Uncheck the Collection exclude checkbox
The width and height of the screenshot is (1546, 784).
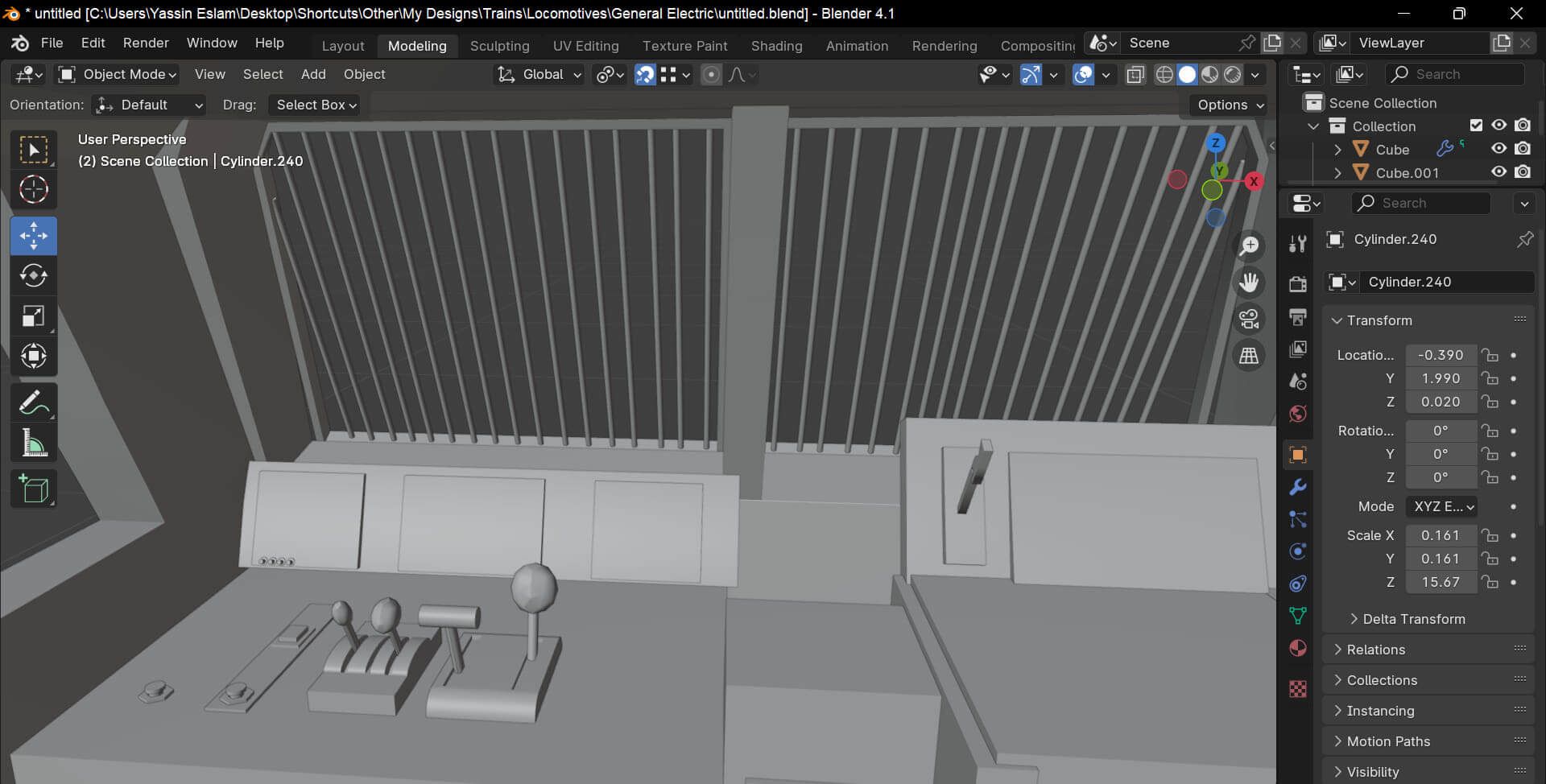click(x=1476, y=126)
